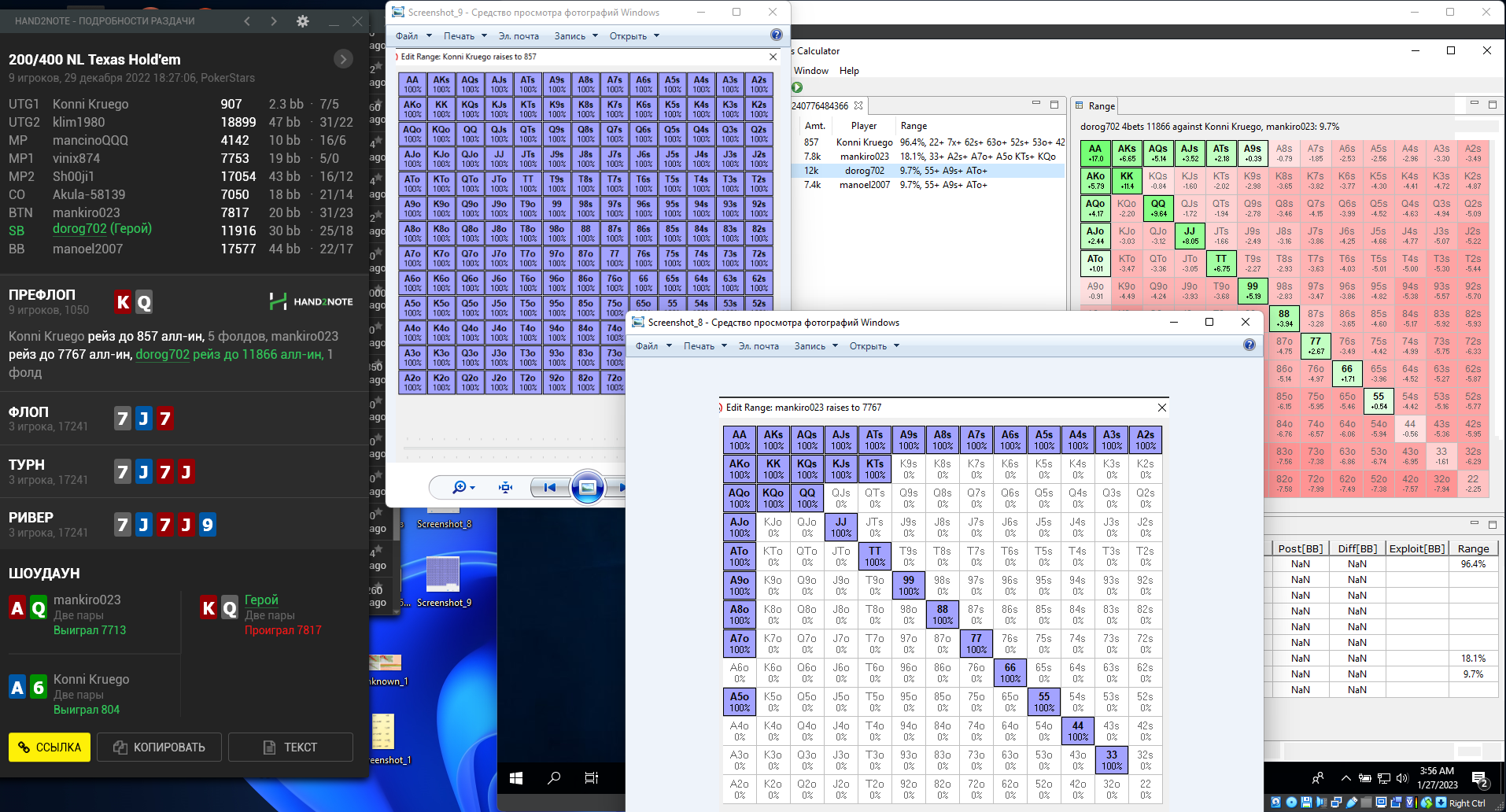
Task: Select the Range tab in Calculator
Action: click(x=1094, y=105)
